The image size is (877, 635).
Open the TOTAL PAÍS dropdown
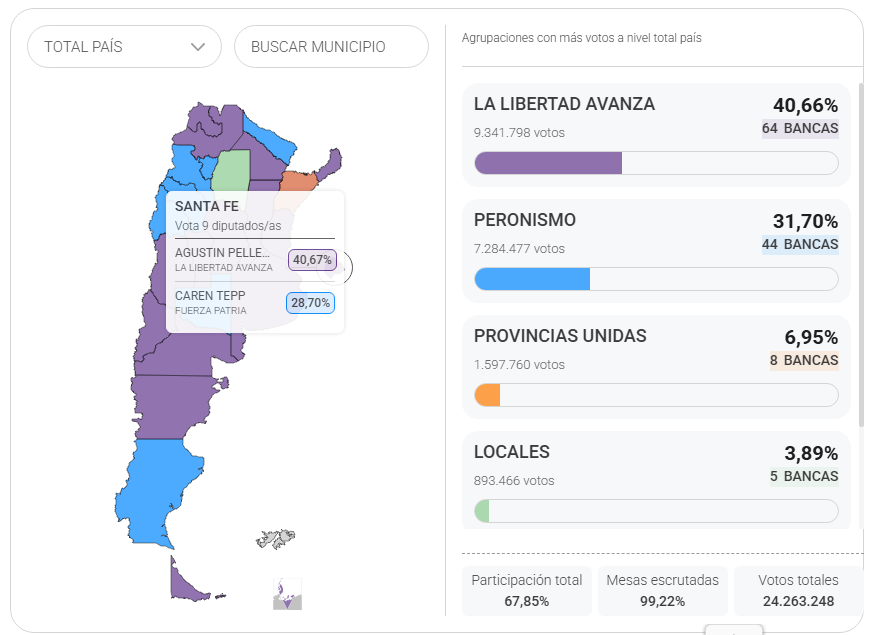click(x=124, y=47)
